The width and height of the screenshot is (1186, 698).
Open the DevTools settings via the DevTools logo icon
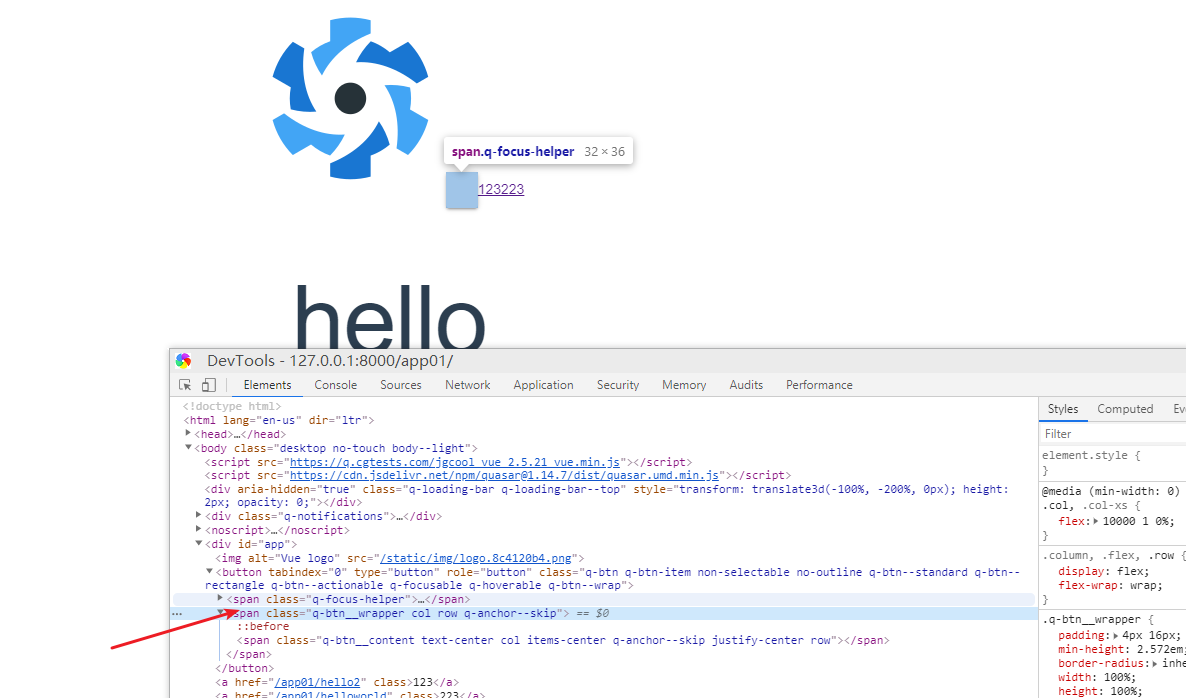[183, 360]
